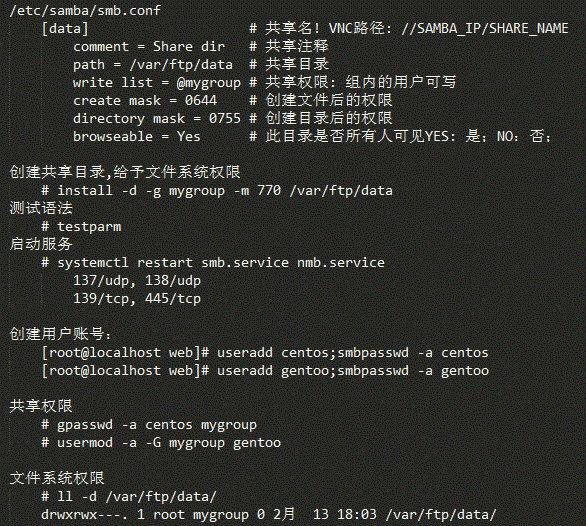The width and height of the screenshot is (586, 526).
Task: Click the //SAMBA_IP/SHARE_NAME comment text
Action: click(485, 29)
